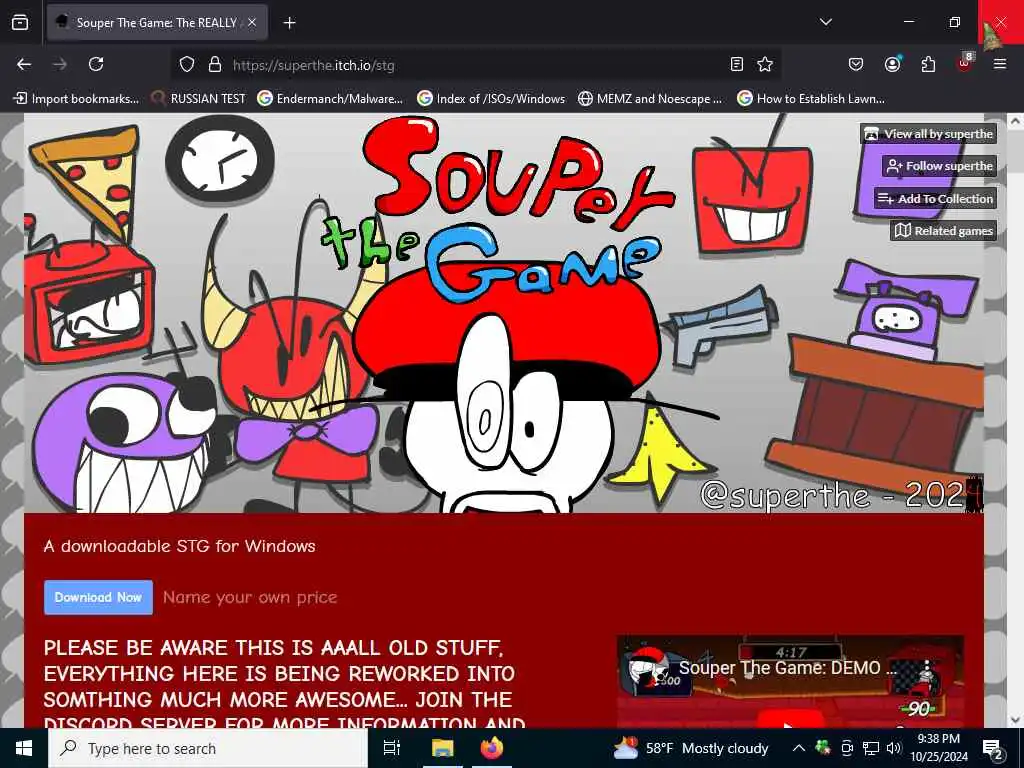The height and width of the screenshot is (768, 1024).
Task: Open MEMZ and Noescape bookmark
Action: (650, 99)
